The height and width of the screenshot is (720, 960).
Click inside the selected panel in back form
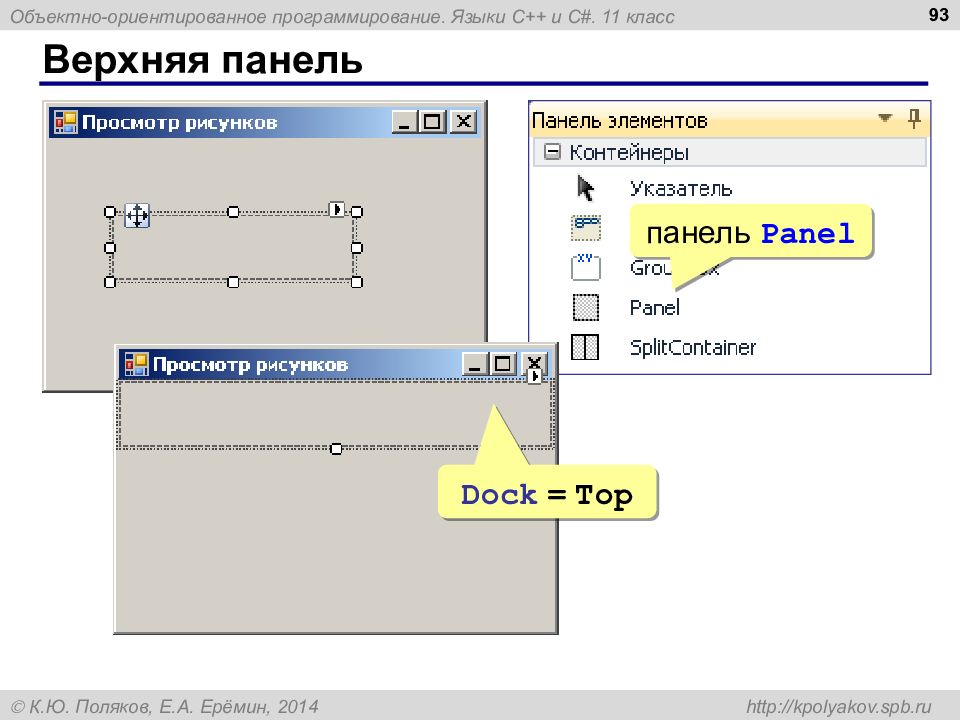tap(233, 247)
